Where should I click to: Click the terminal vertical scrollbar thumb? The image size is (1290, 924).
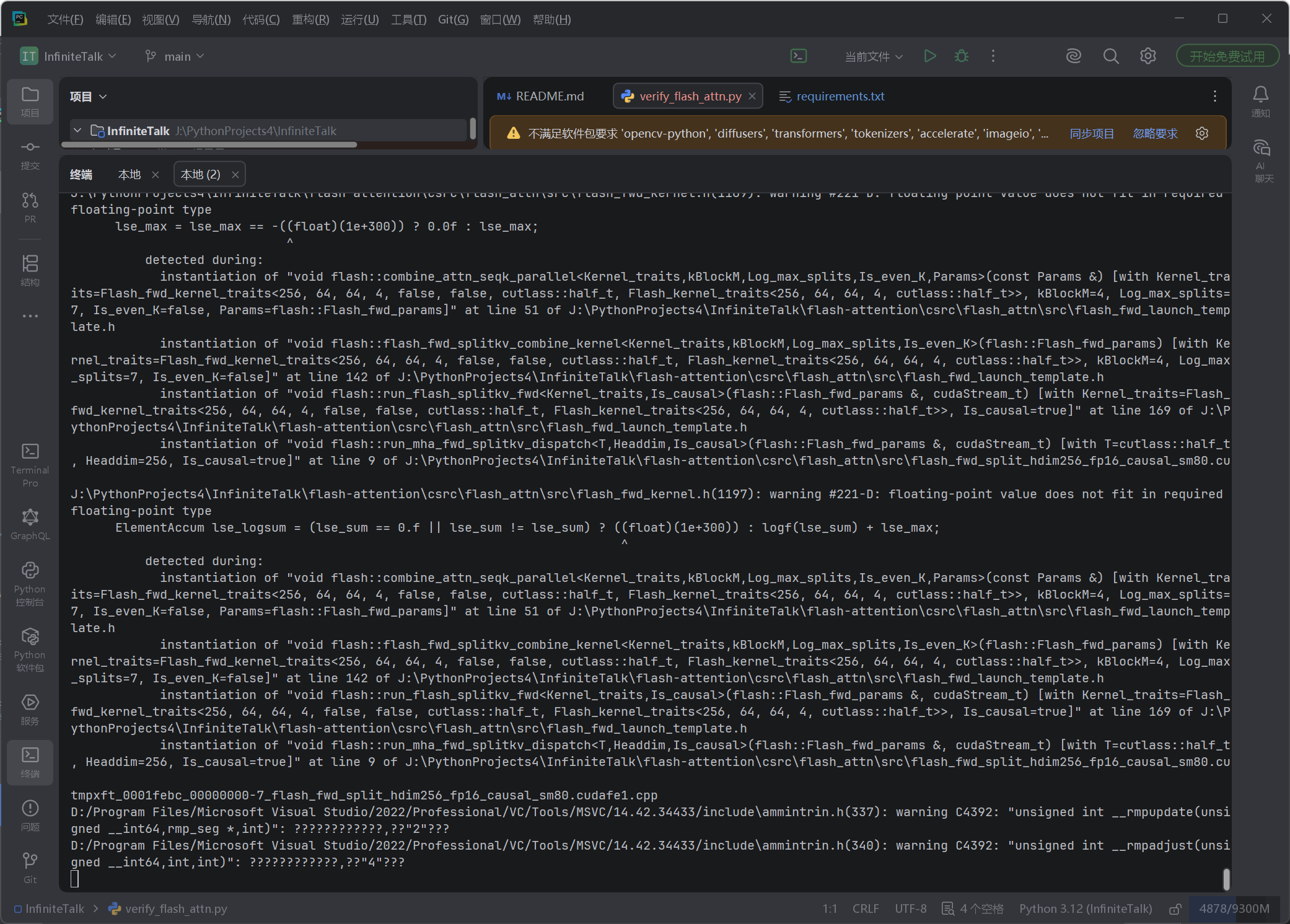coord(1226,879)
